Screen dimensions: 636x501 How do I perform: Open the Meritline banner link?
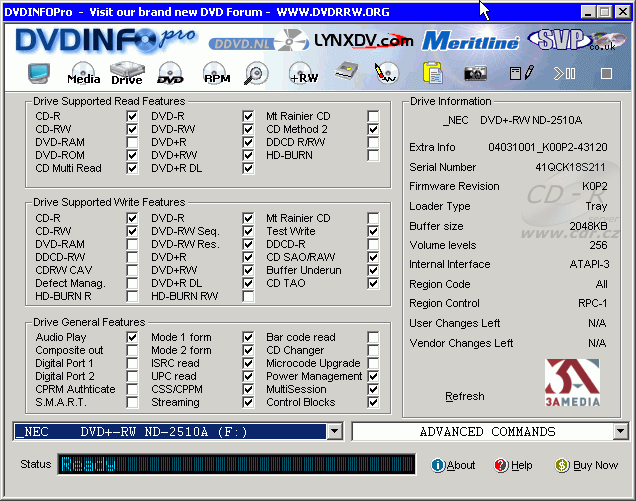pyautogui.click(x=470, y=41)
